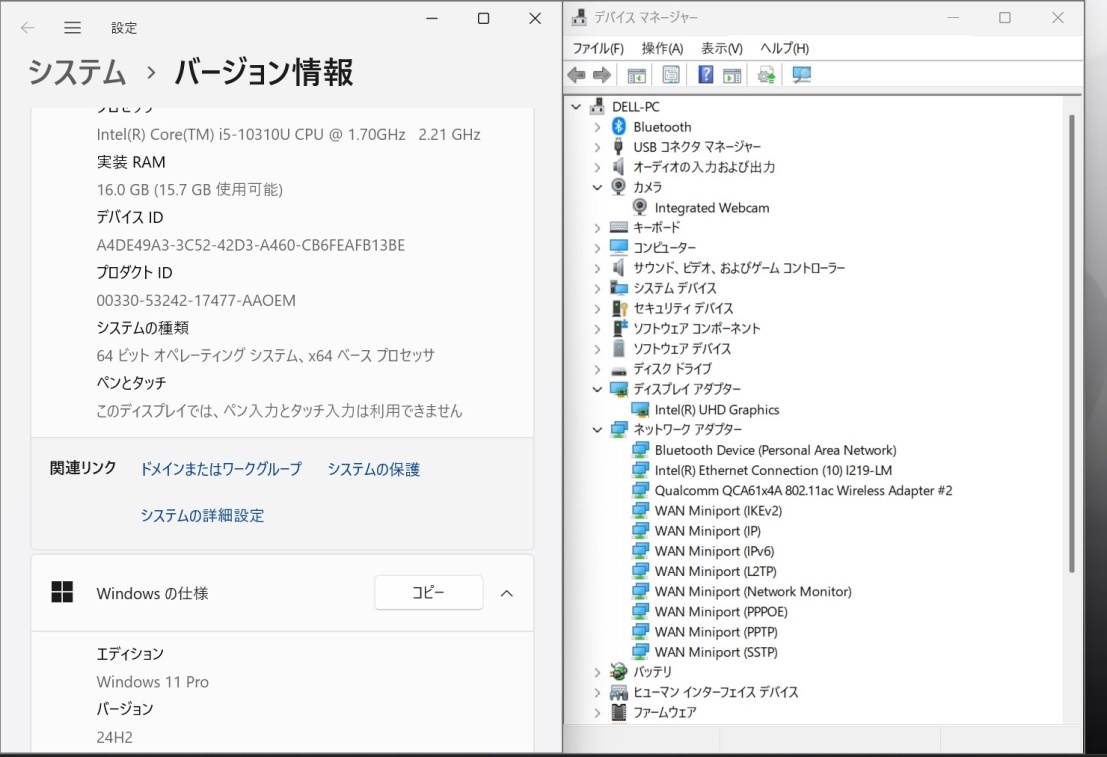Click the Settings hamburger navigation menu icon
1107x757 pixels.
pos(72,28)
